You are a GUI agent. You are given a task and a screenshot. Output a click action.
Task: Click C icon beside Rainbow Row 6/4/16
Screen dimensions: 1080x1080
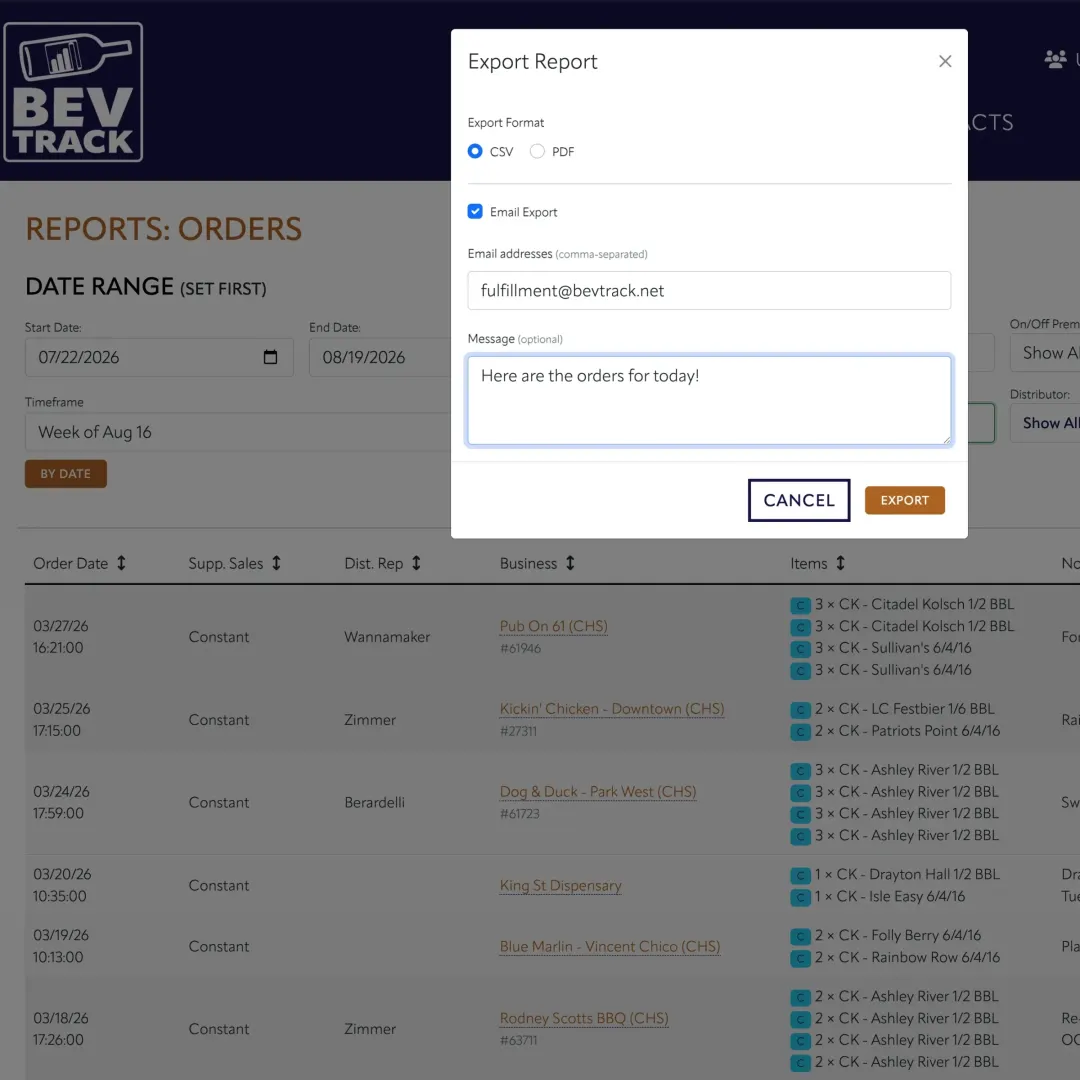tap(800, 958)
